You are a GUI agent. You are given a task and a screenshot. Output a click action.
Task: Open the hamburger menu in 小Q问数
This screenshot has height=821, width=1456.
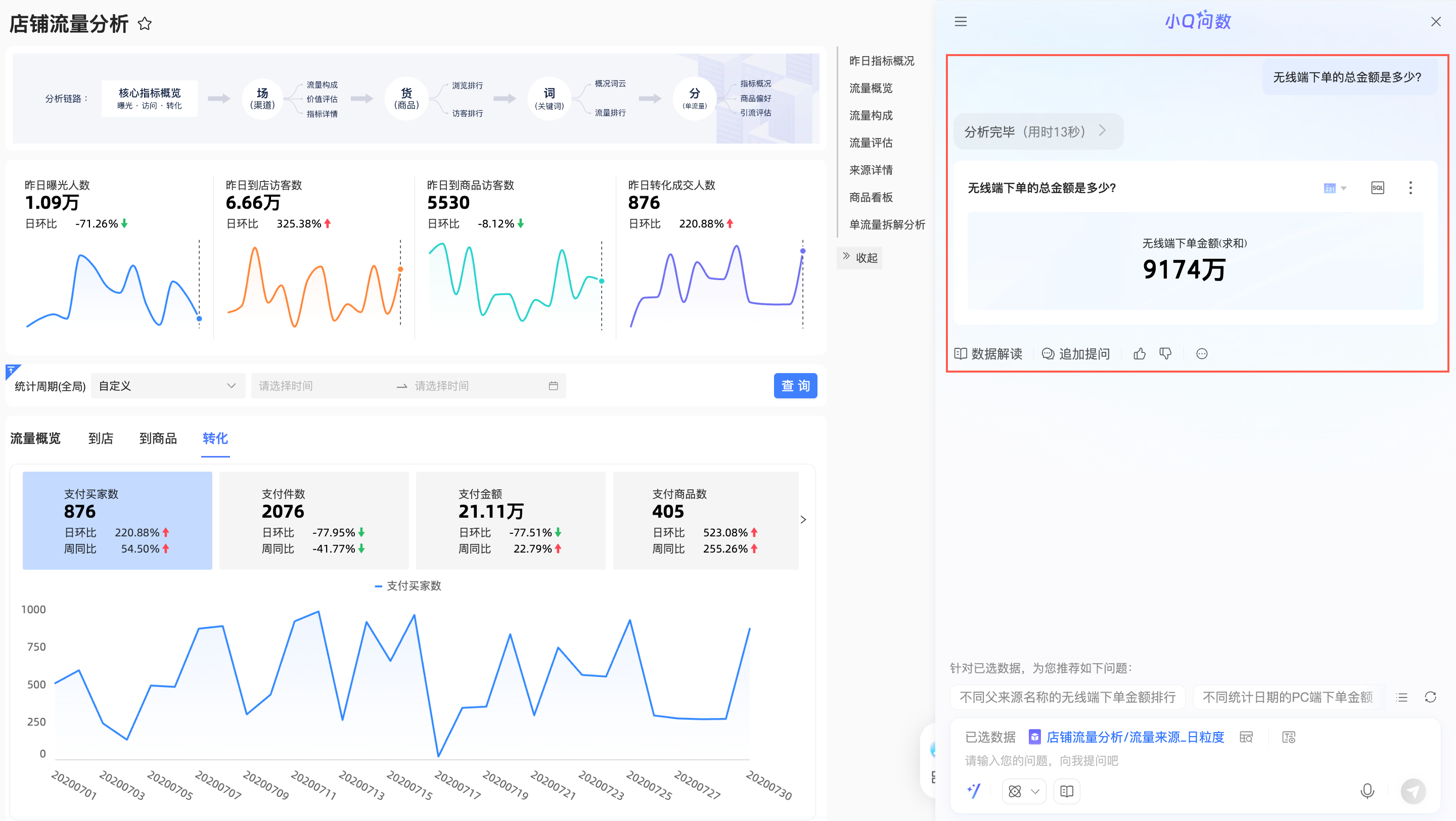(x=961, y=21)
